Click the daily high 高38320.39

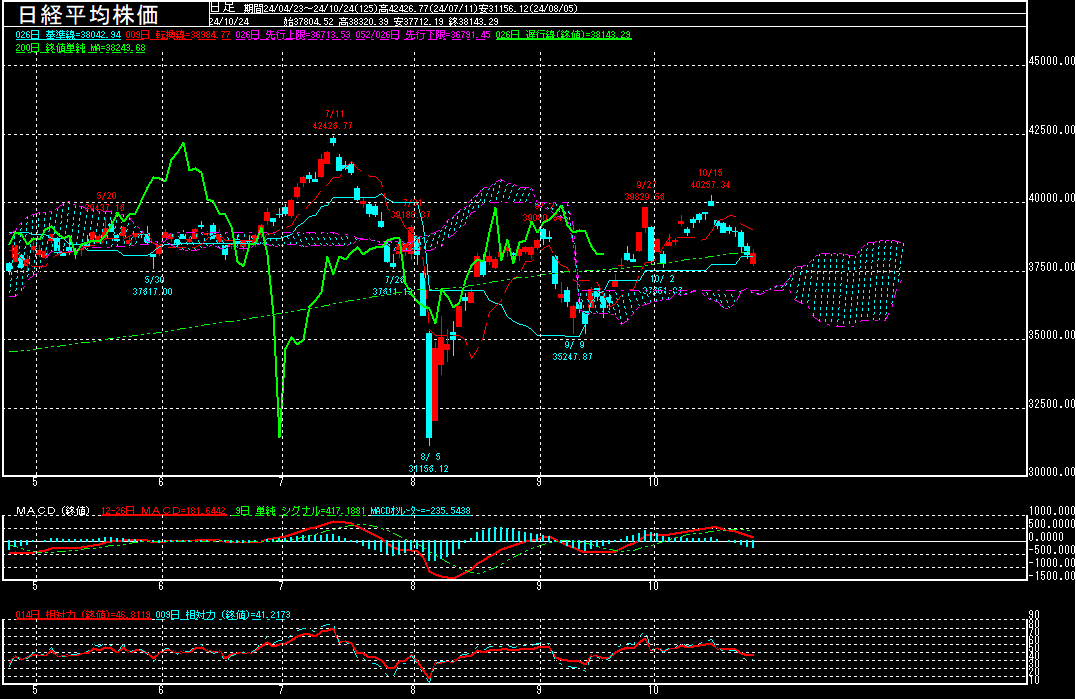point(363,21)
